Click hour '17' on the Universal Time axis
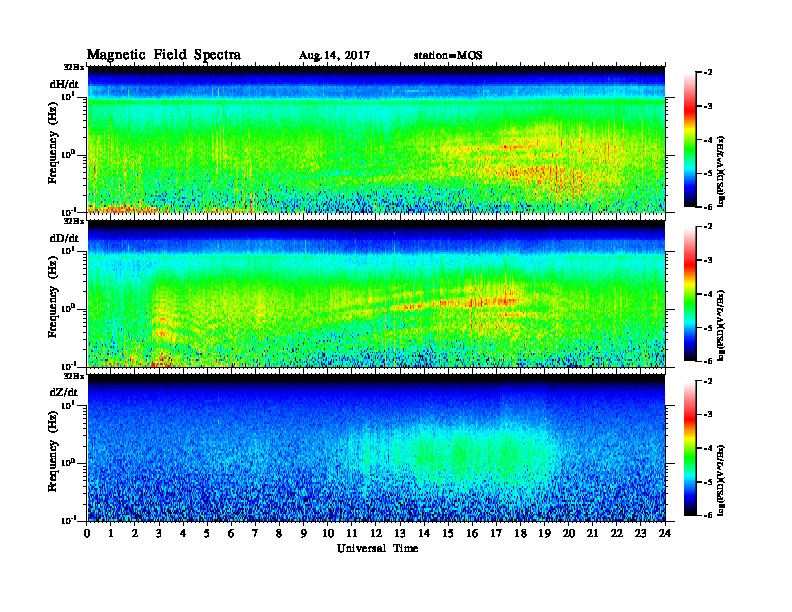 (x=497, y=534)
